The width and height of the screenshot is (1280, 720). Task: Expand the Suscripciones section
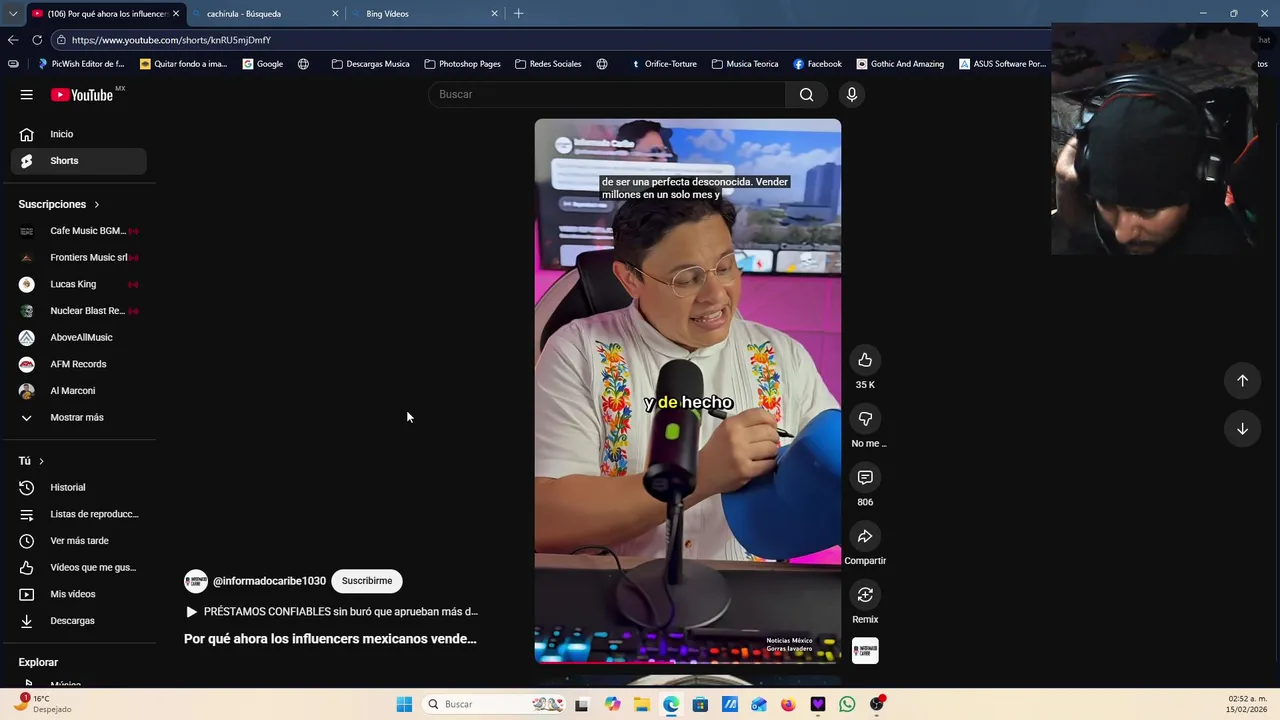pyautogui.click(x=59, y=204)
